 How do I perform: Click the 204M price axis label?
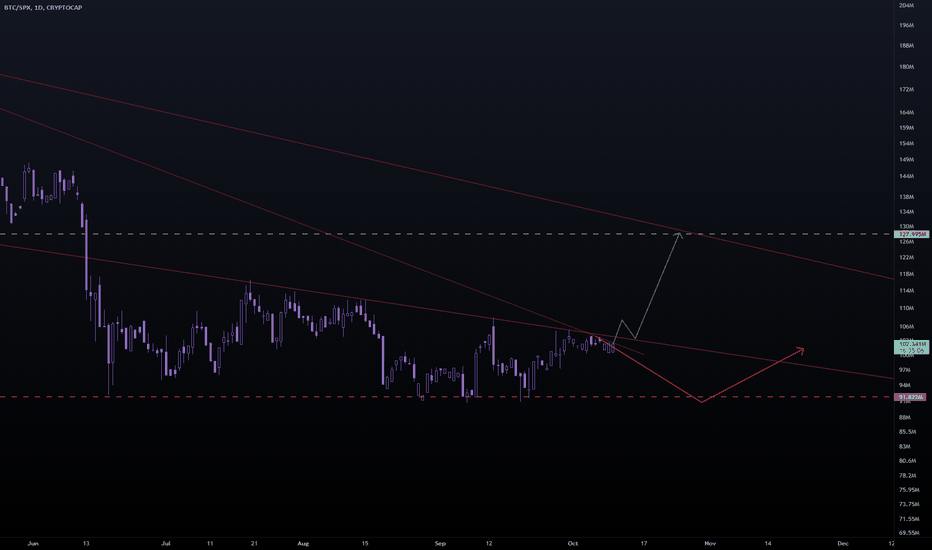click(906, 5)
